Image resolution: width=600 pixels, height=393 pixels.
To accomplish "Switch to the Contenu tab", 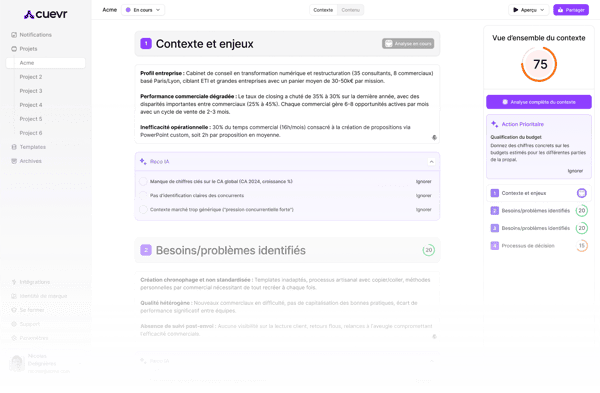I will 351,10.
